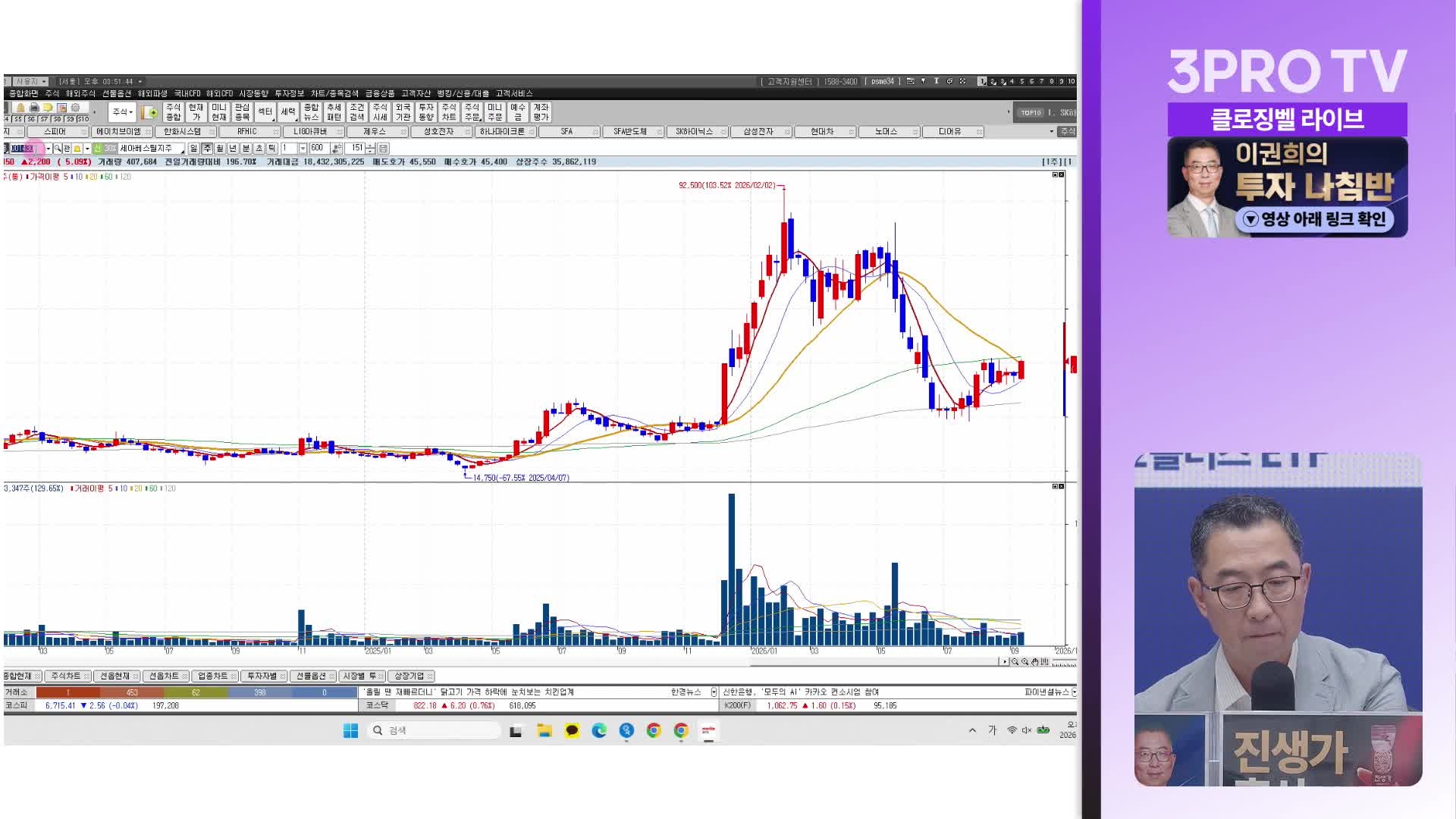The width and height of the screenshot is (1456, 819).
Task: Click the window layout icon in title bar
Action: [x=949, y=81]
